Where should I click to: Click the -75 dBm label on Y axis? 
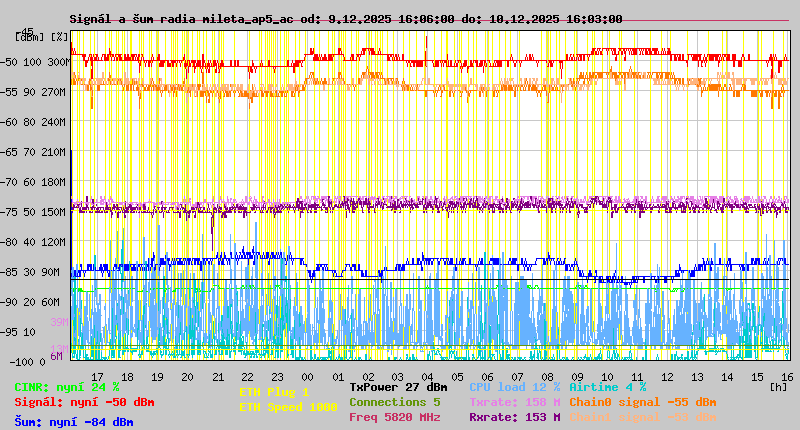(11, 212)
